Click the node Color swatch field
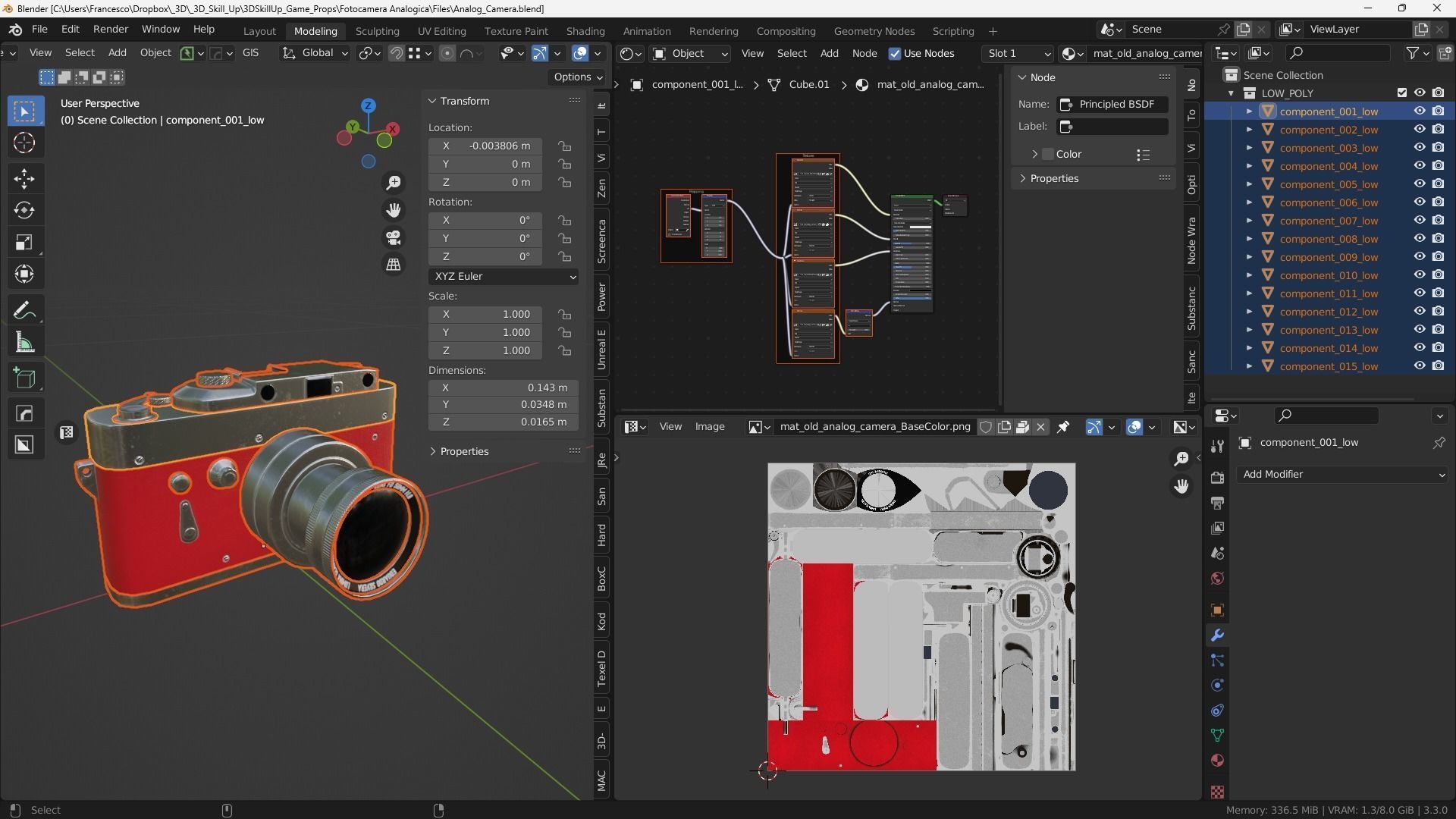Image resolution: width=1456 pixels, height=819 pixels. coord(1048,154)
